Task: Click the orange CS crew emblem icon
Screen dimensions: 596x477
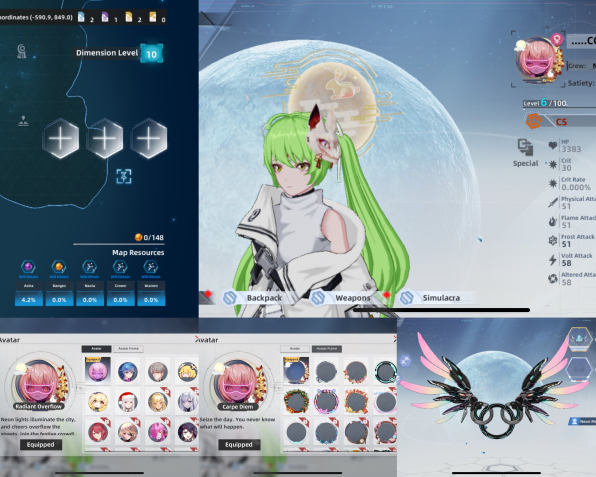Action: click(x=533, y=121)
